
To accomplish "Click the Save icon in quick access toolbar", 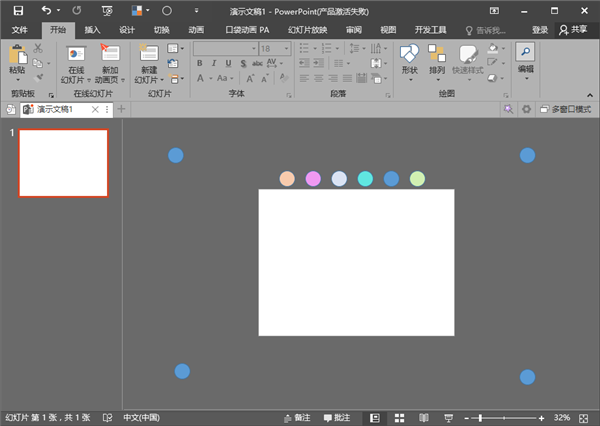I will click(x=18, y=11).
